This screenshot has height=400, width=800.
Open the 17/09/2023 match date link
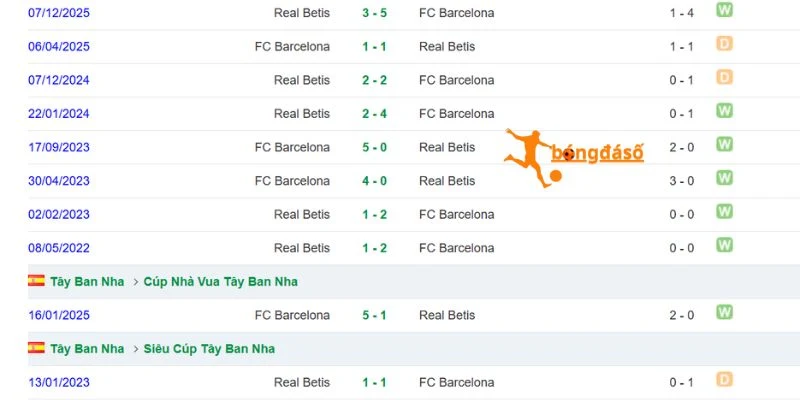click(59, 147)
